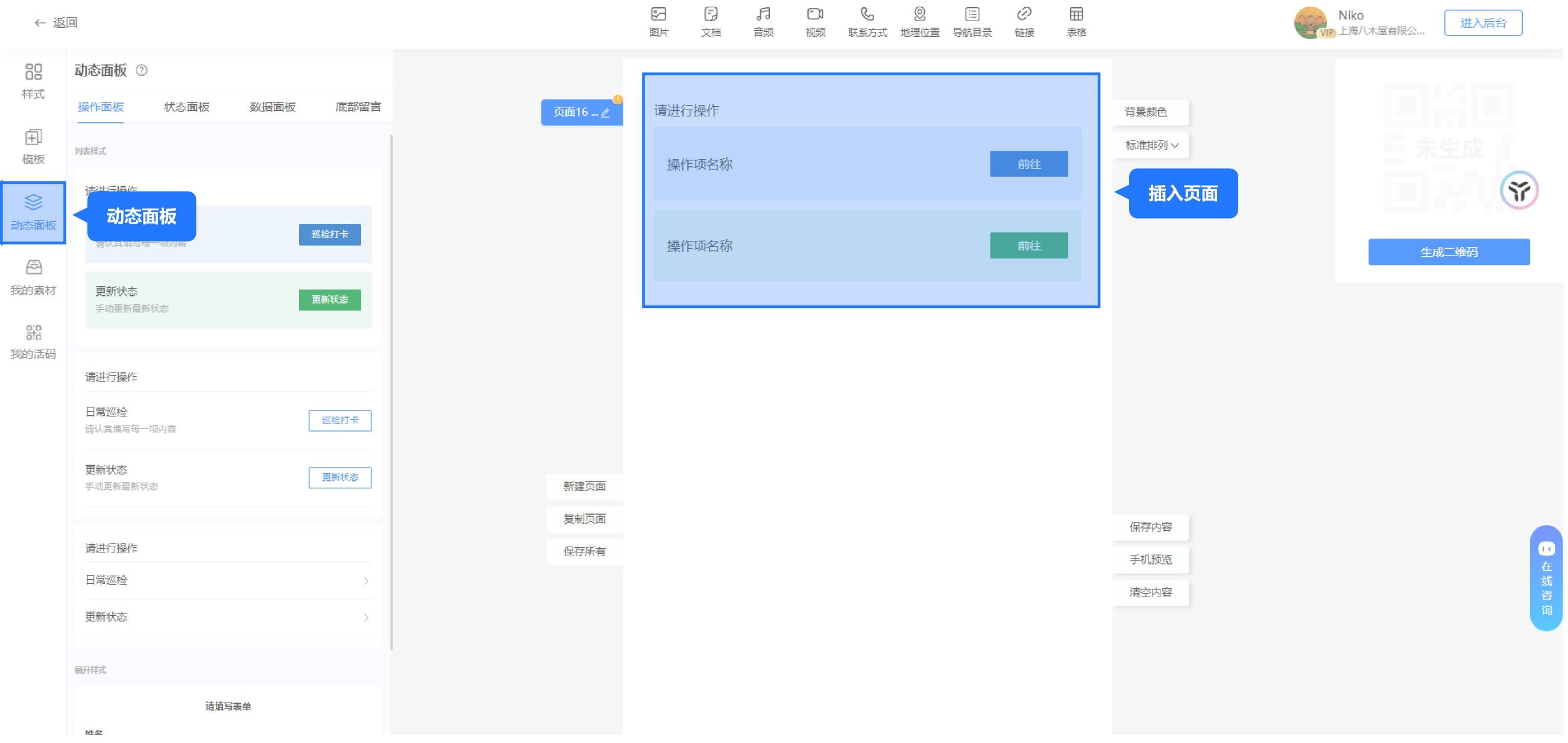
Task: Click 新建页面 to create a page
Action: pos(584,486)
